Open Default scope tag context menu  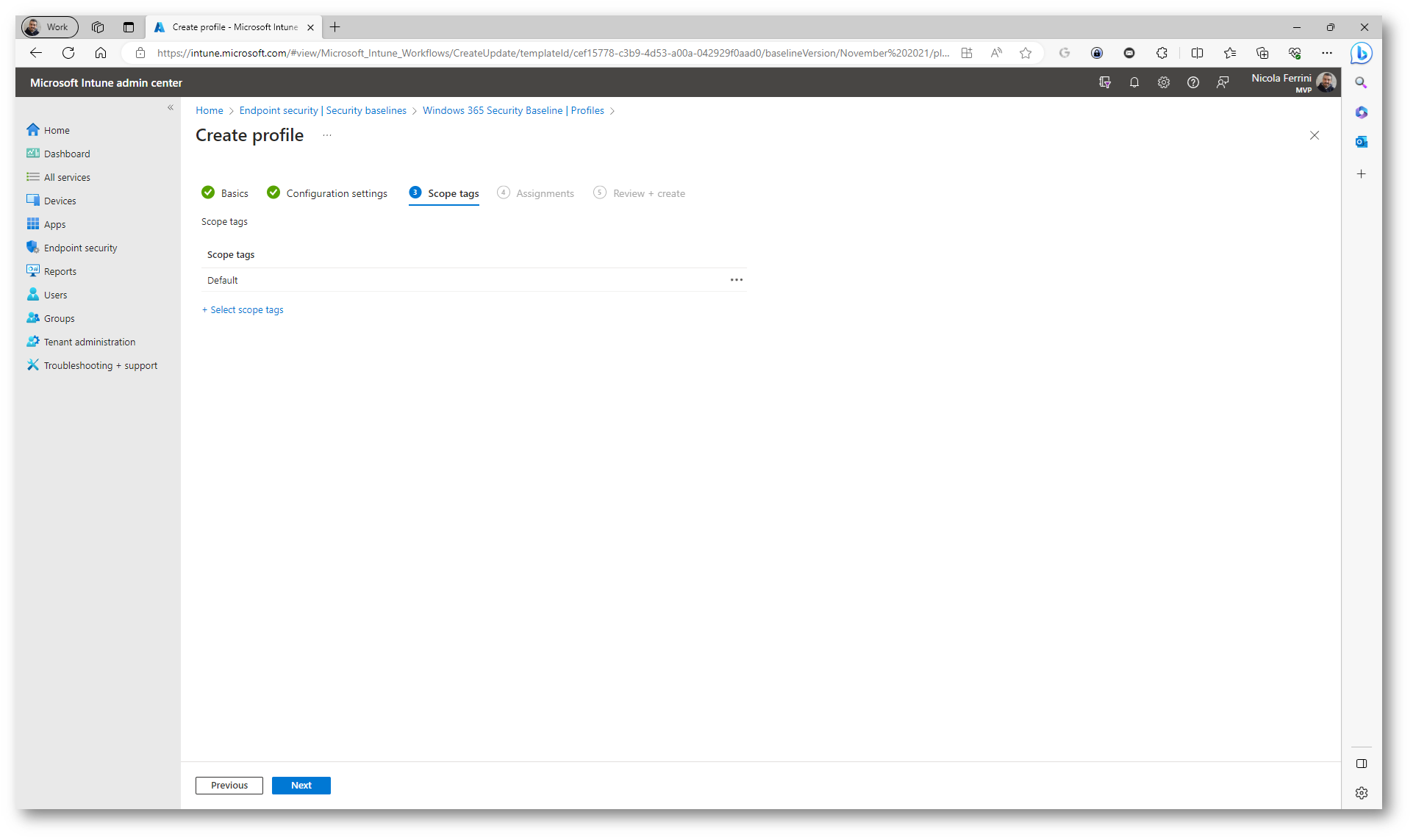point(736,280)
